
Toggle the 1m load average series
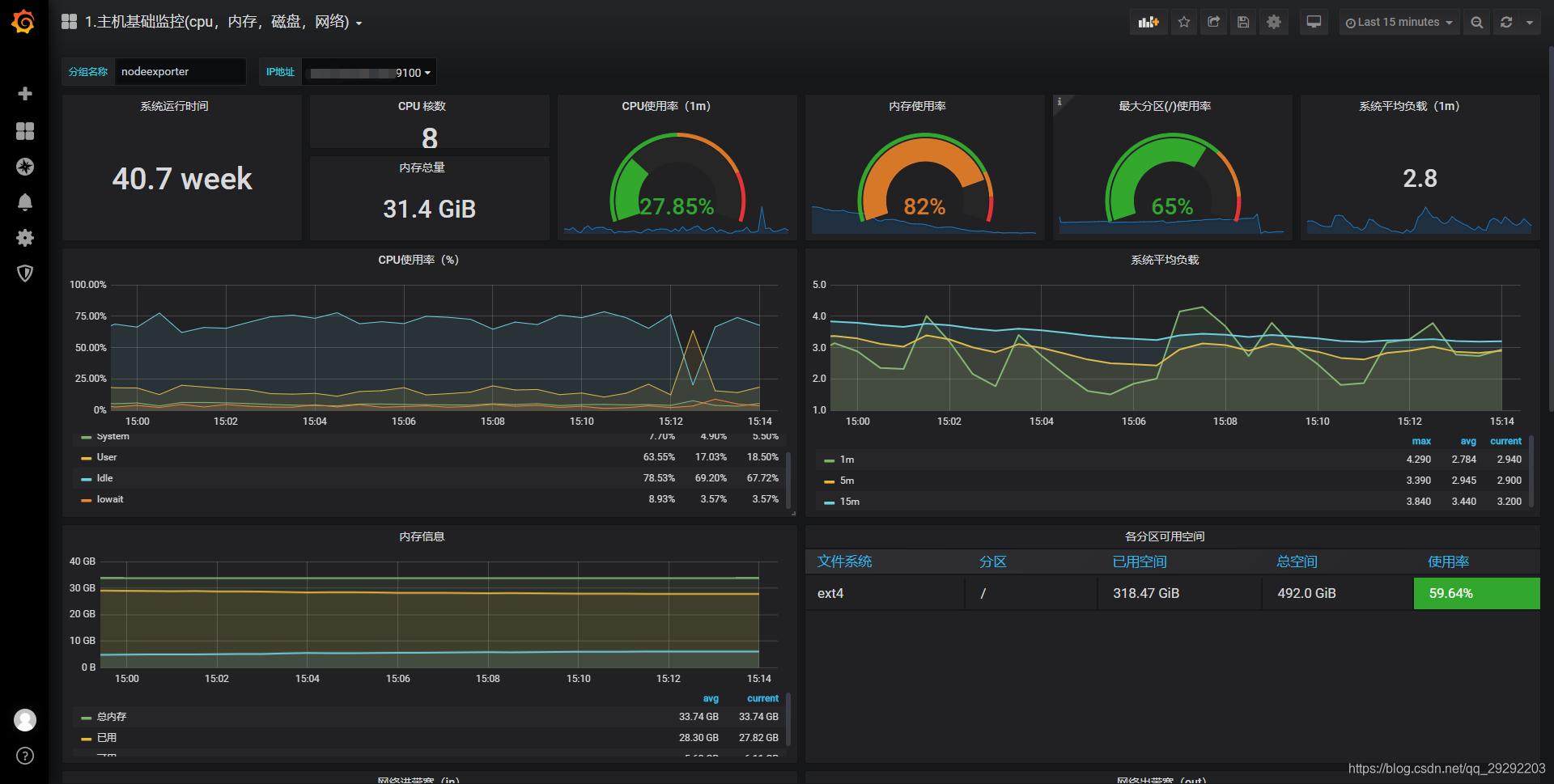pyautogui.click(x=847, y=460)
